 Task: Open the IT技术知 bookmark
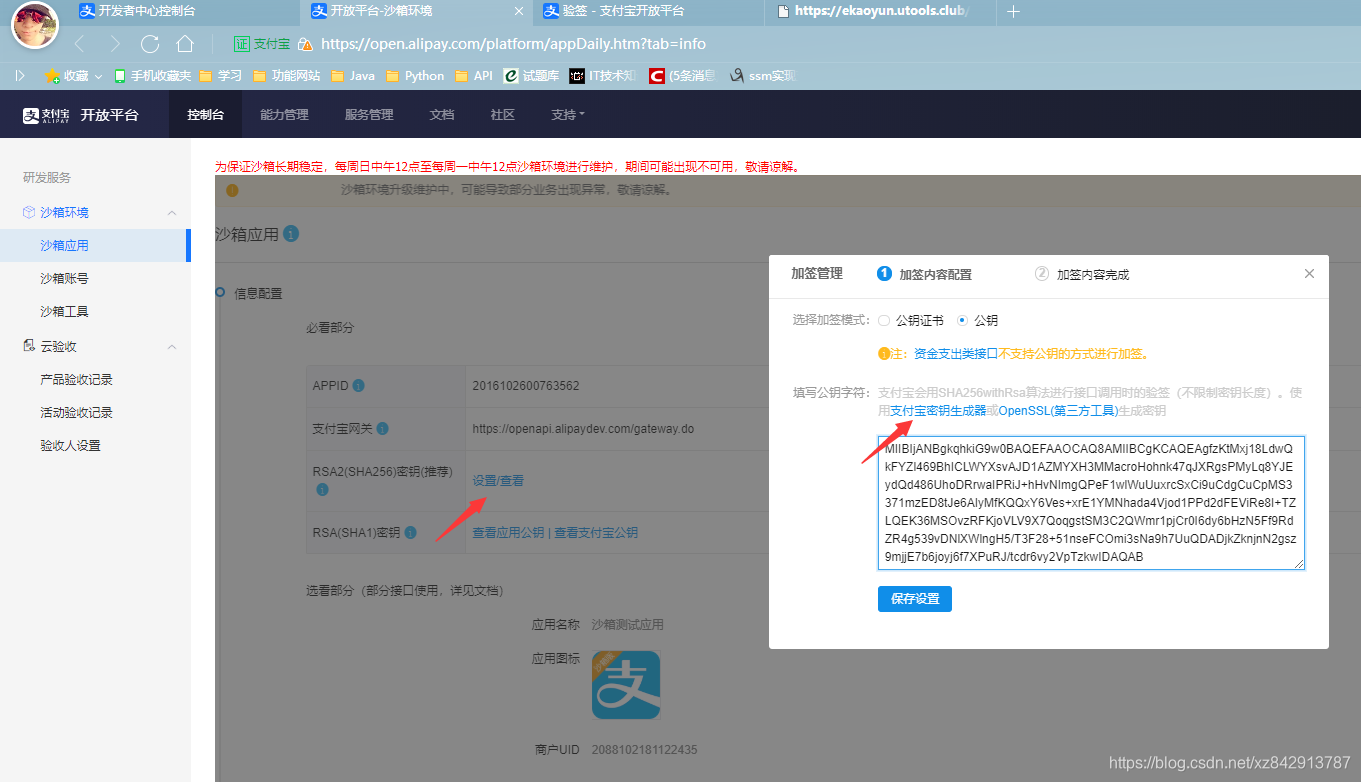pos(603,75)
